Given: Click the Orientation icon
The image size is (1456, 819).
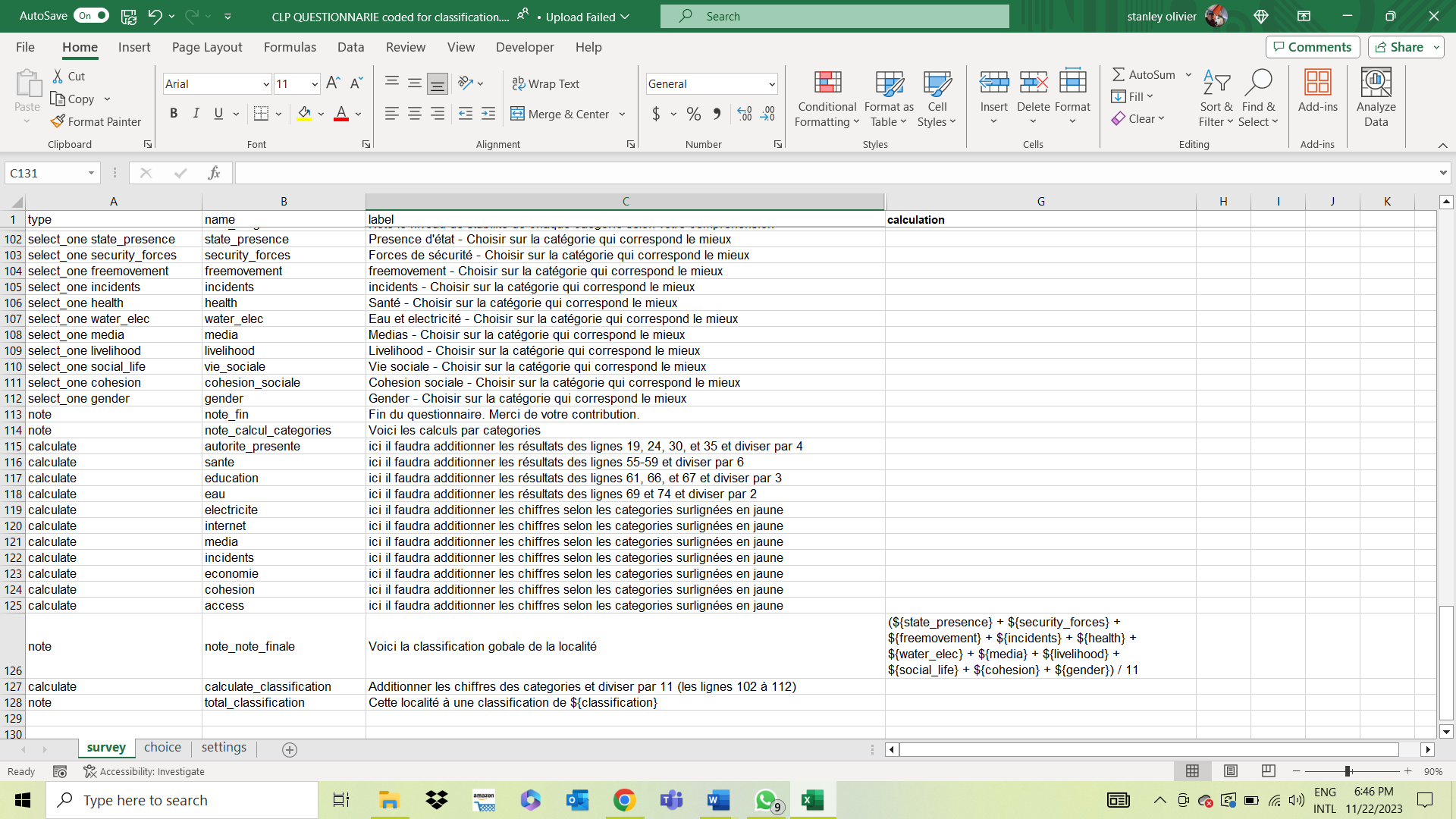Looking at the screenshot, I should 466,83.
